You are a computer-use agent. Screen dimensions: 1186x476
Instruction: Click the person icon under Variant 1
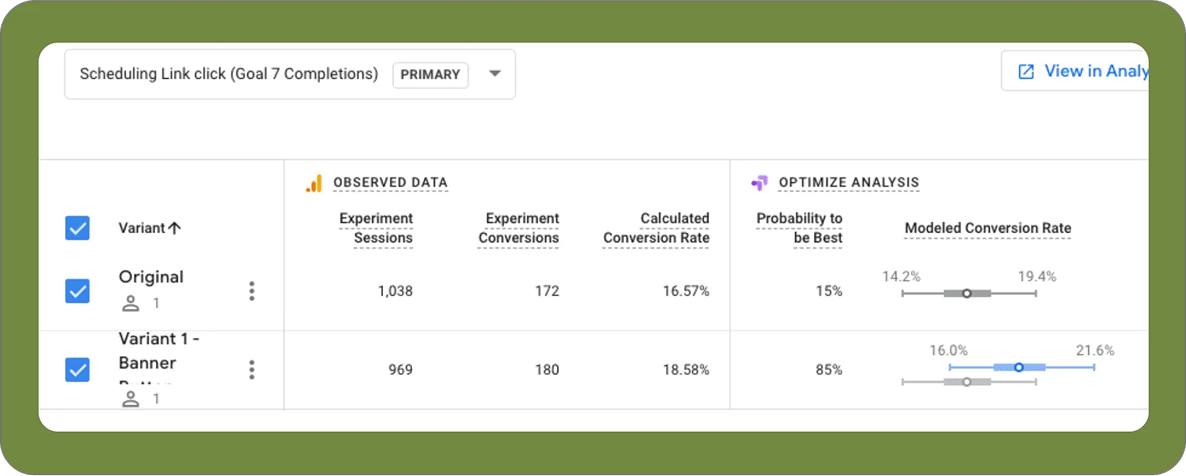tap(130, 399)
